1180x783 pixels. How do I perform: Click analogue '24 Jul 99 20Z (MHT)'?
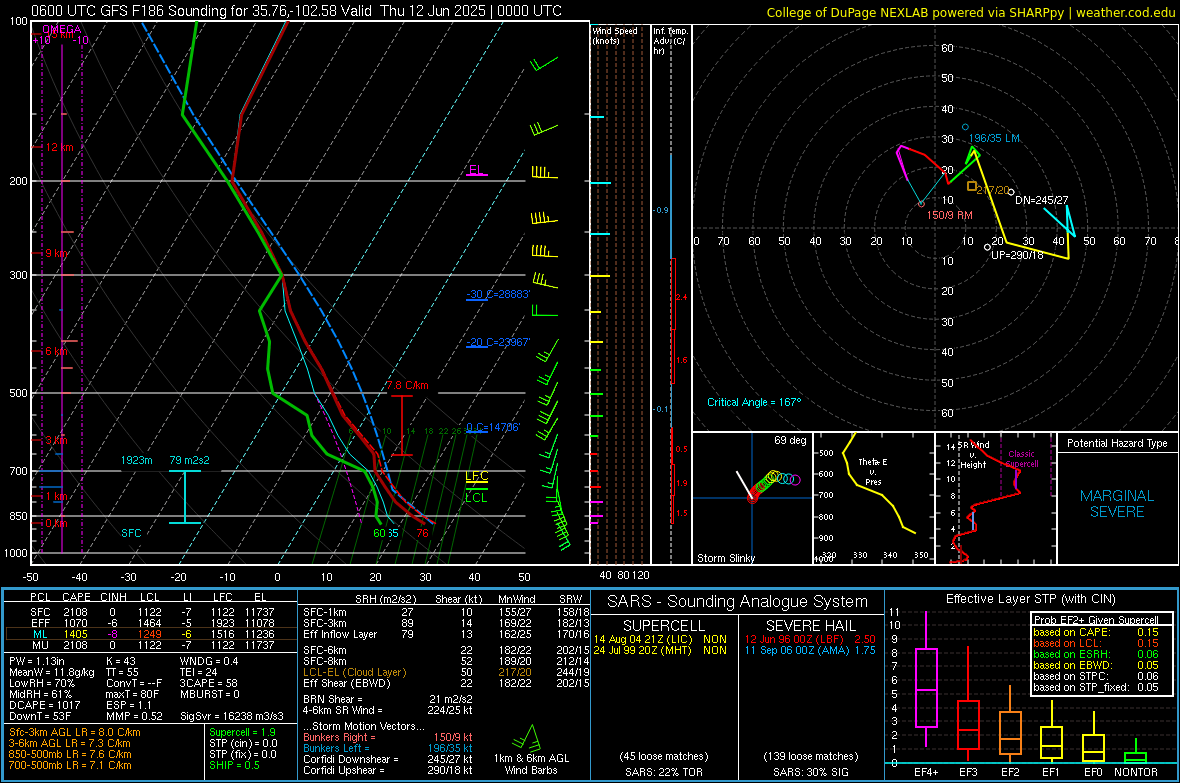[x=642, y=650]
